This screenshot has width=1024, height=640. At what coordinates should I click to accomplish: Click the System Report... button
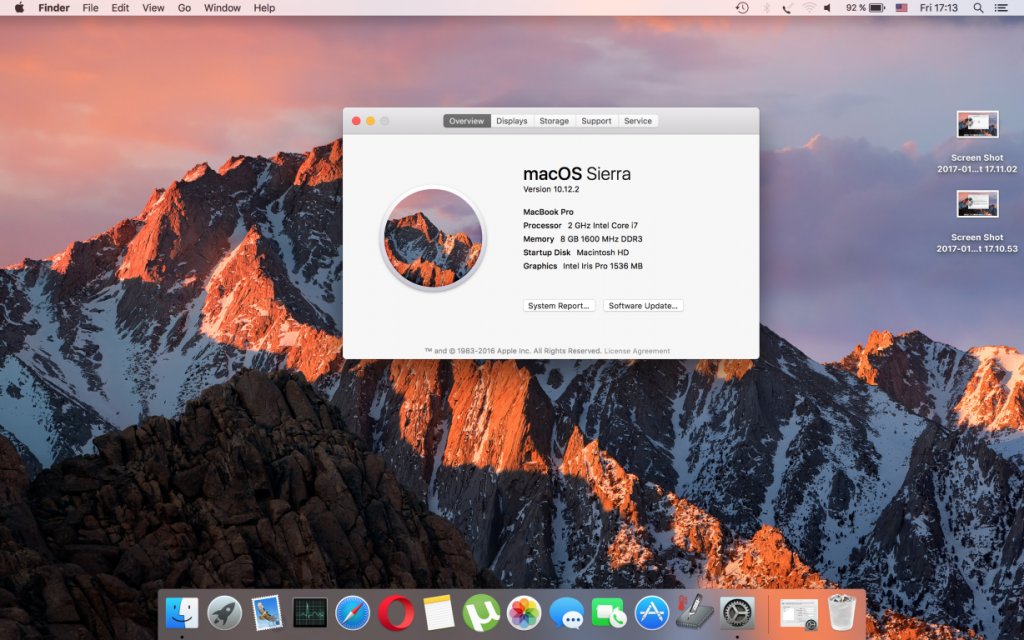tap(559, 306)
